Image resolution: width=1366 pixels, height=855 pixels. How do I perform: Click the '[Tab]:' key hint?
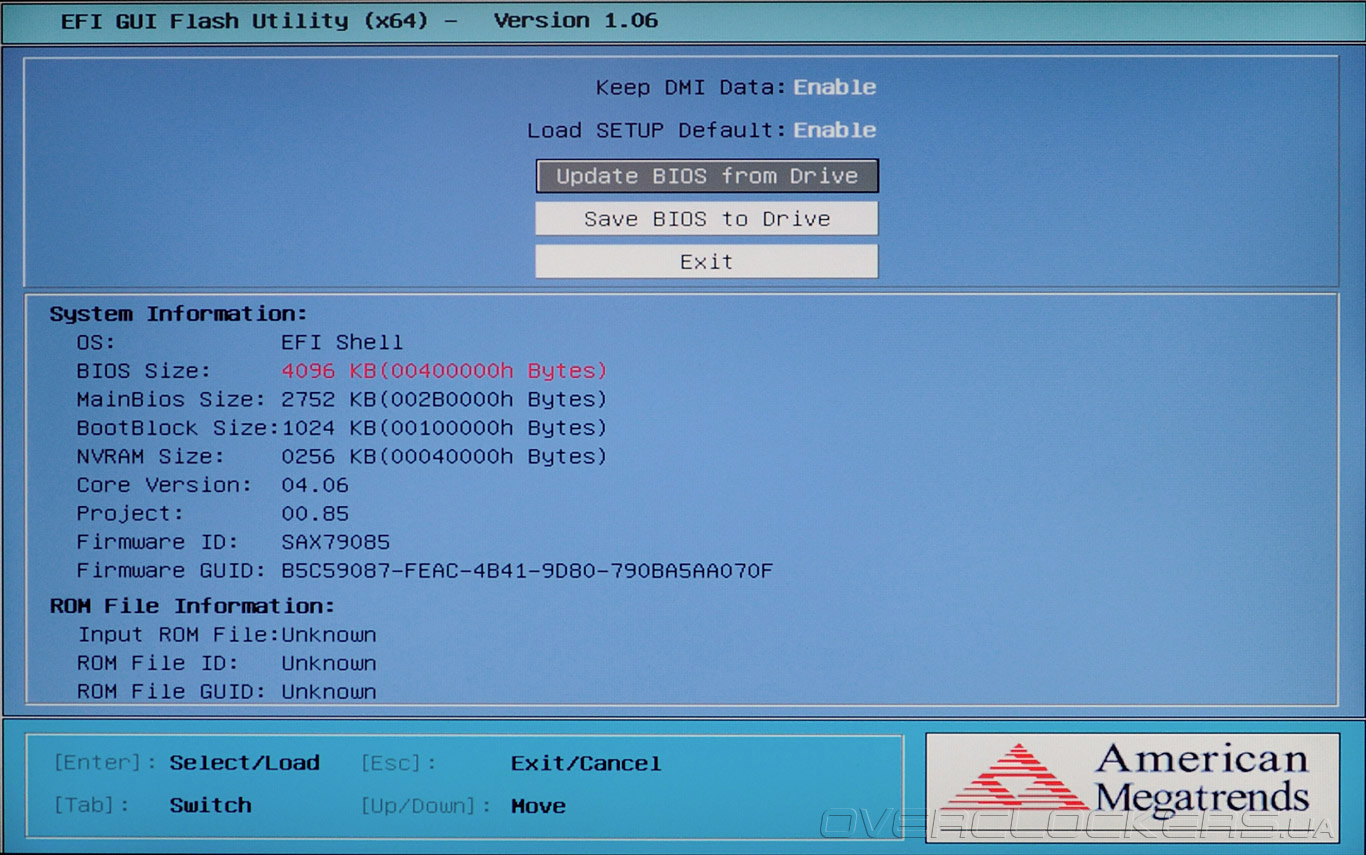coord(91,805)
